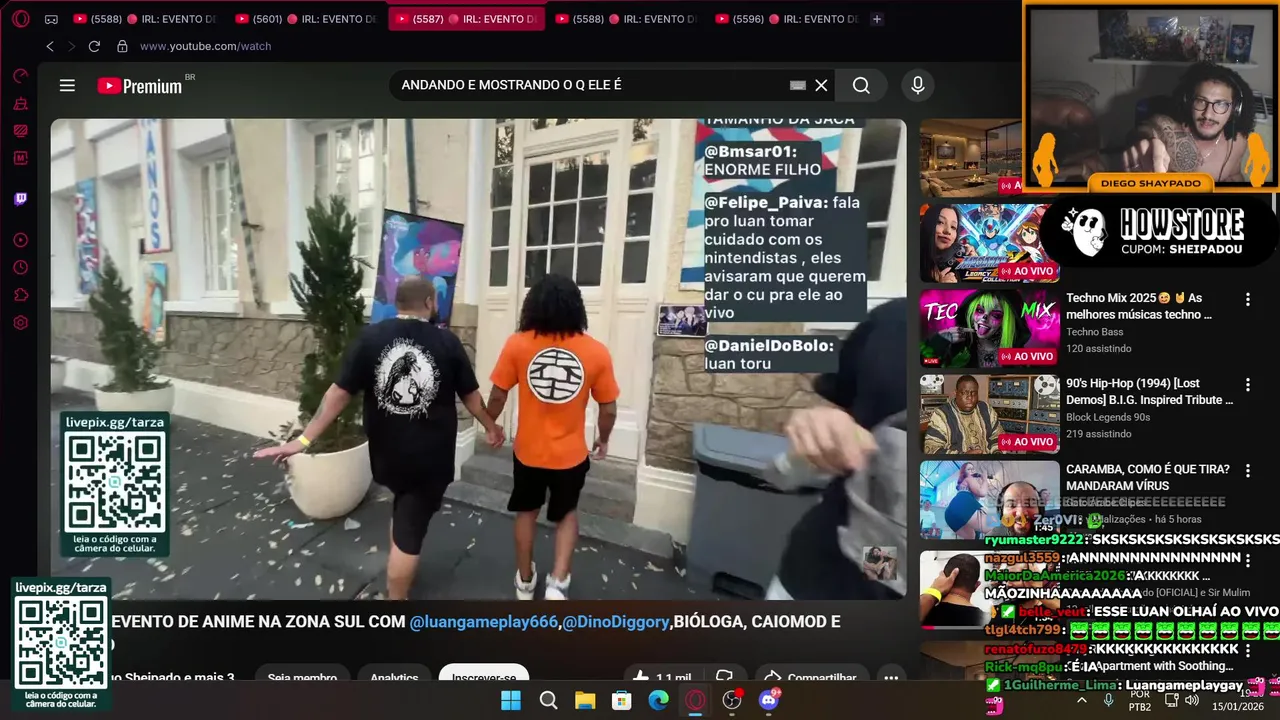Open the Player icon in Opera sidebar
The height and width of the screenshot is (720, 1280).
coord(21,240)
